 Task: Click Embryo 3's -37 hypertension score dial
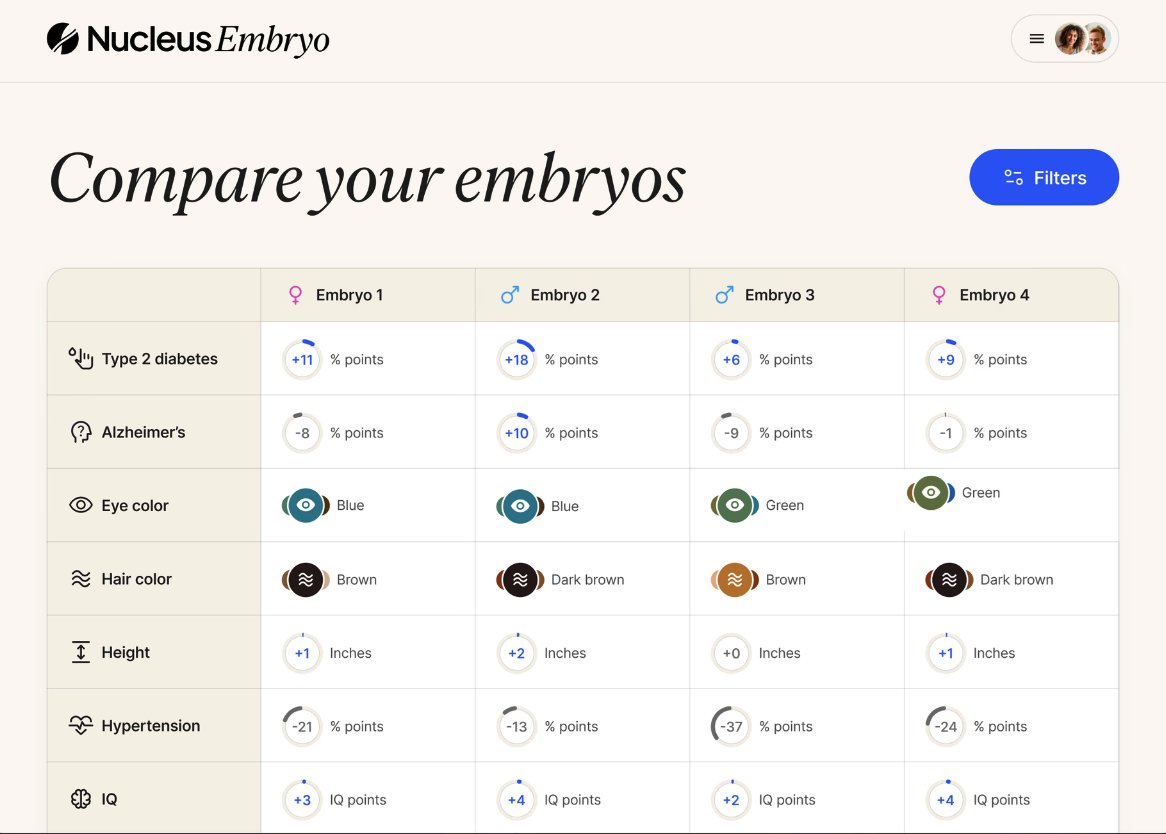[x=731, y=726]
